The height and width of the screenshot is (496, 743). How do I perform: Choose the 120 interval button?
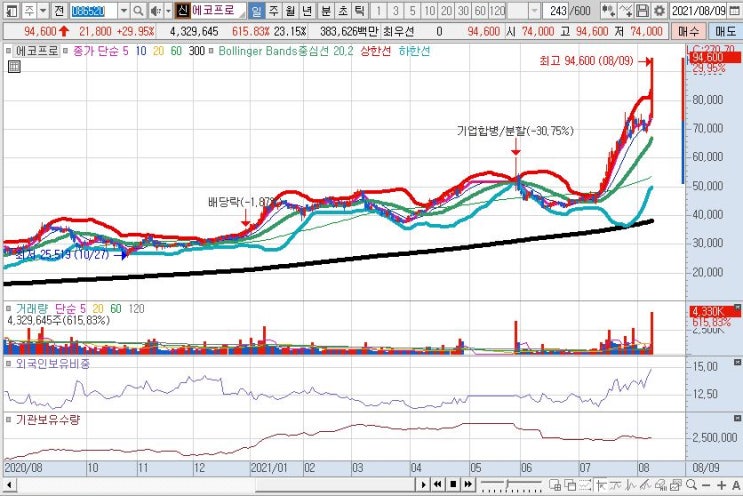pos(497,10)
